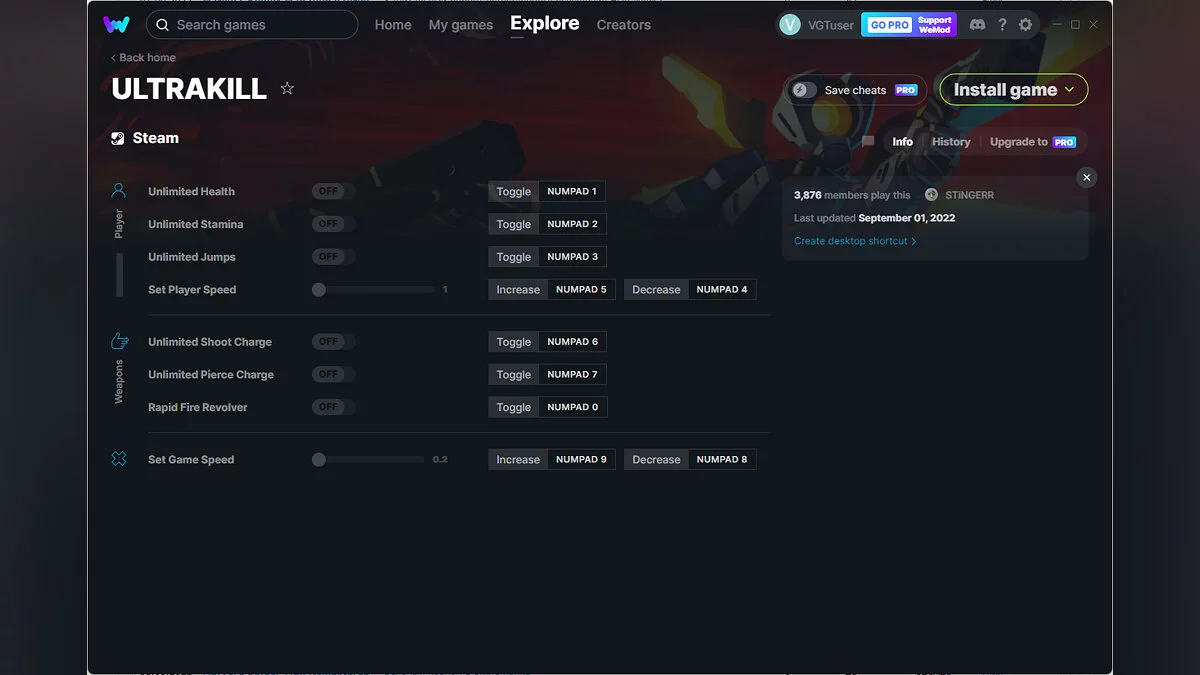Click Increase hotkey for Set Game Speed
Viewport: 1200px width, 675px height.
552,460
